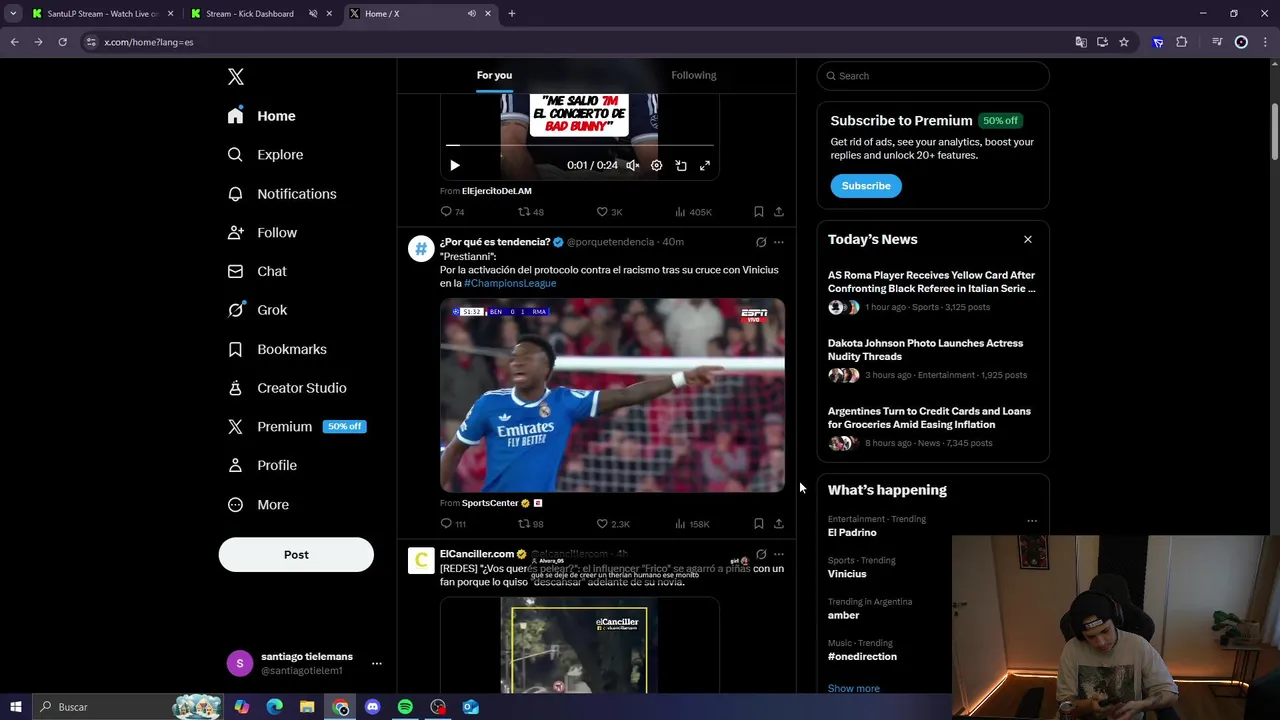Expand the video to fullscreen
Screen dimensions: 1280x720
[x=705, y=166]
